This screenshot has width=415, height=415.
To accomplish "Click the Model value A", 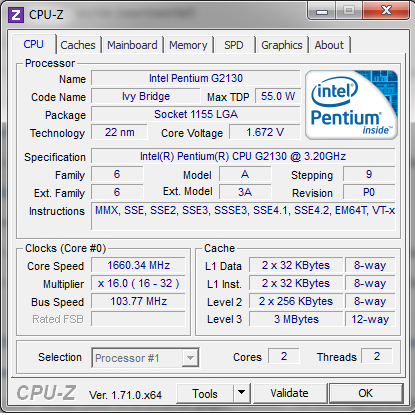I will coord(245,174).
